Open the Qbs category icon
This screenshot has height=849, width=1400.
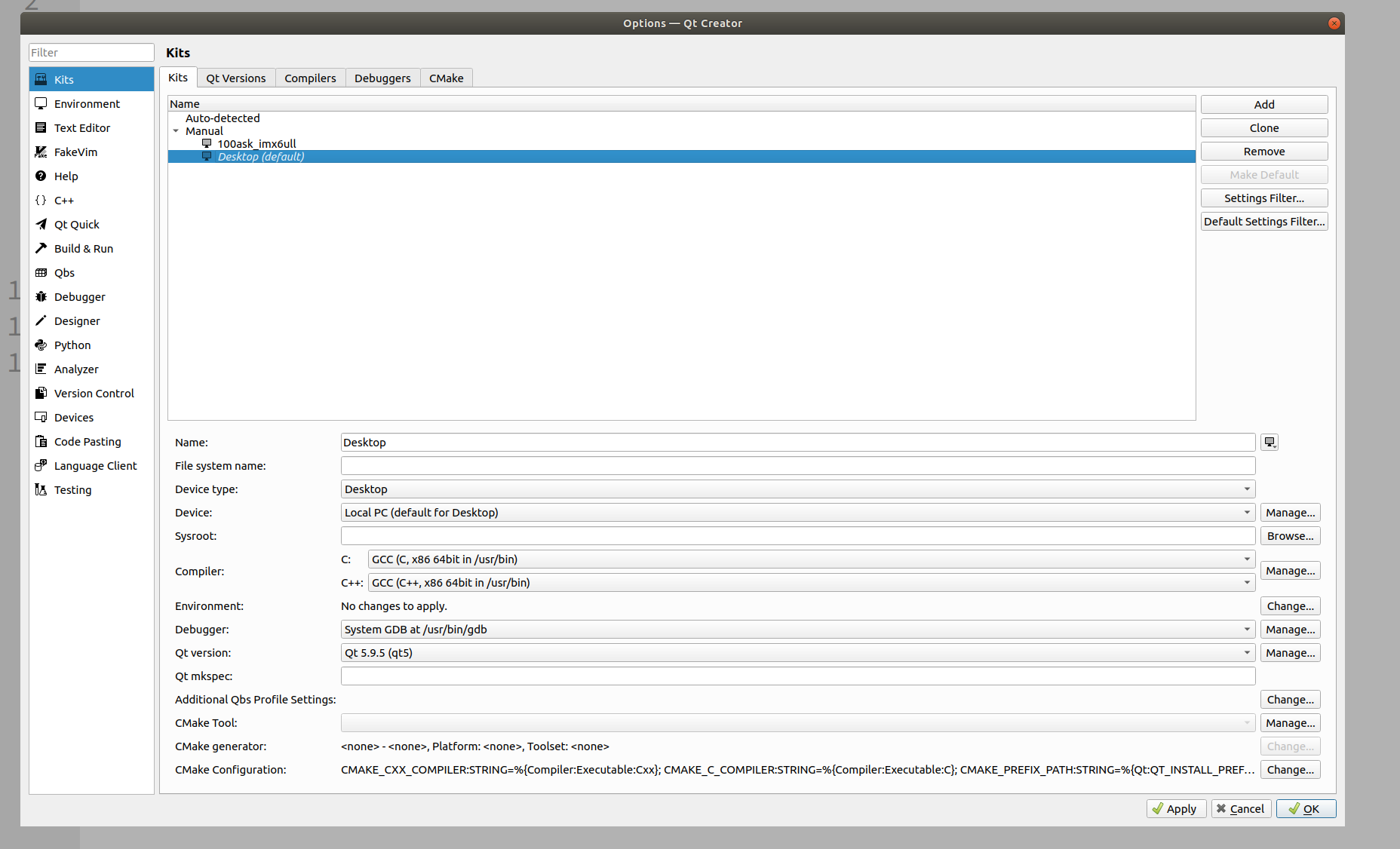[x=41, y=272]
